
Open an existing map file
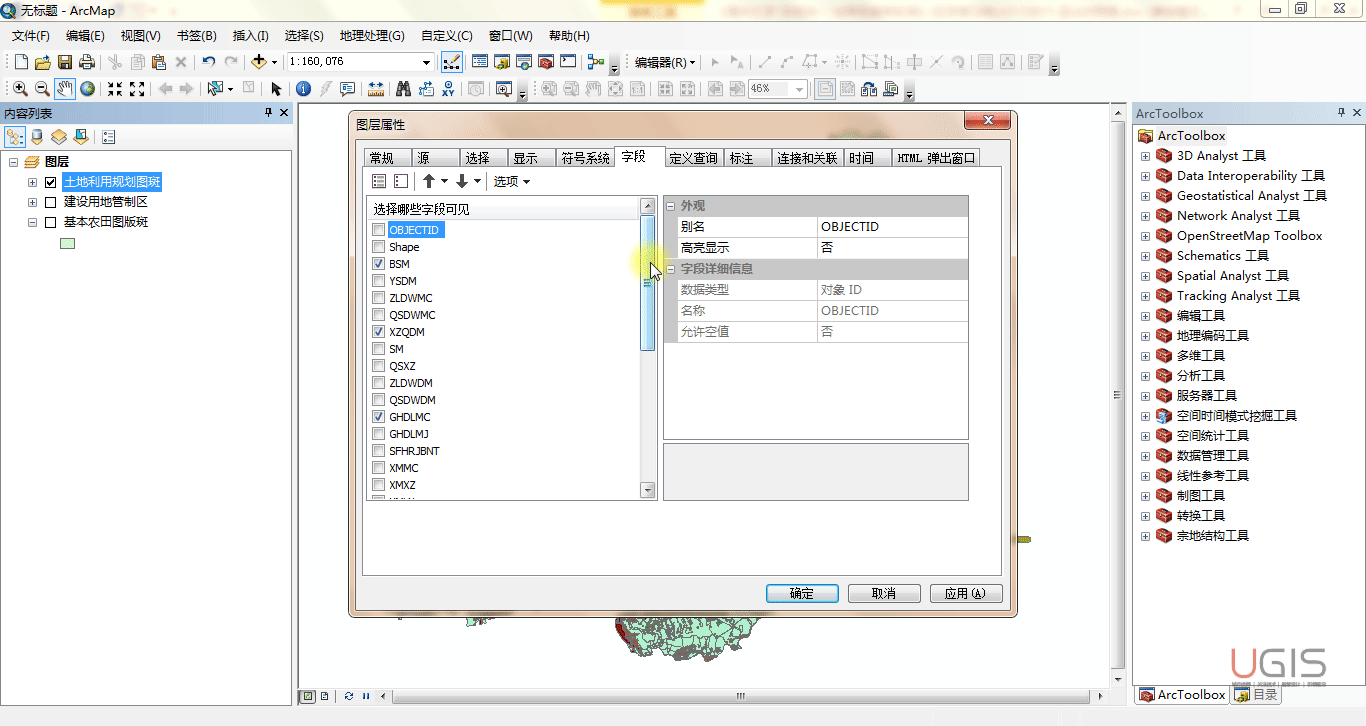pyautogui.click(x=42, y=62)
